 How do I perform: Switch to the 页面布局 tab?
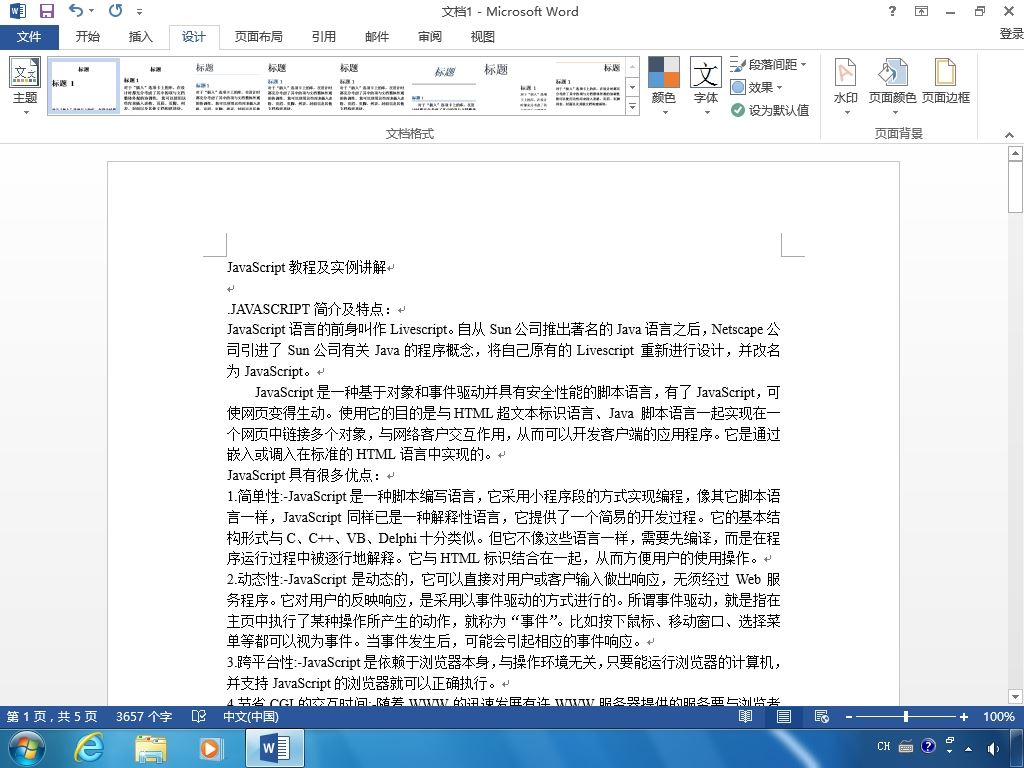[259, 37]
